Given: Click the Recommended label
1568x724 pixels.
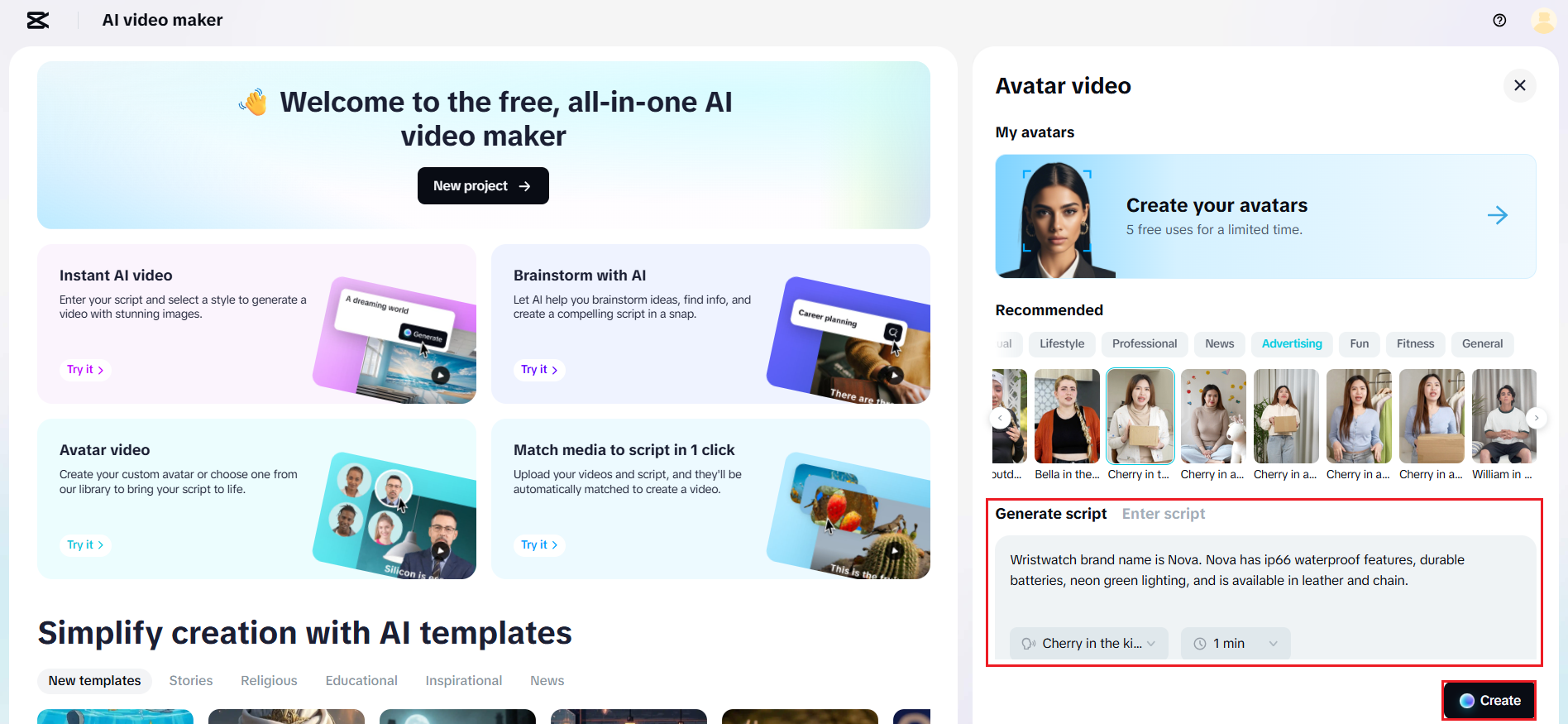Looking at the screenshot, I should (x=1049, y=310).
